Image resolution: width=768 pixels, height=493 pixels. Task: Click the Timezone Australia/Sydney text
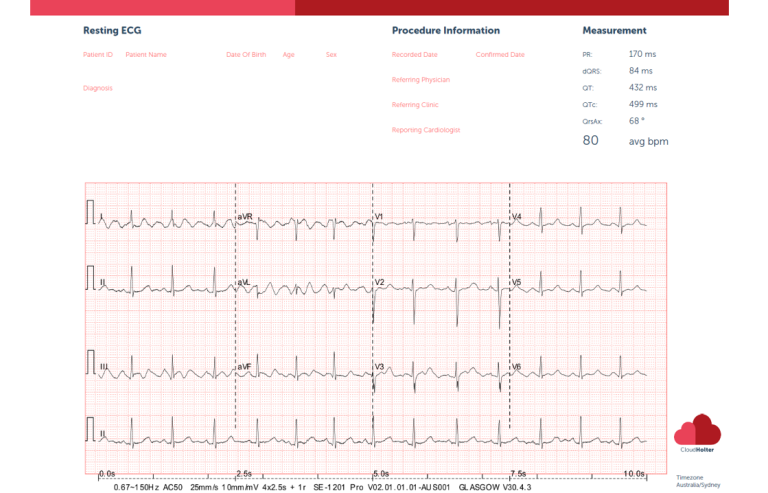pyautogui.click(x=697, y=481)
